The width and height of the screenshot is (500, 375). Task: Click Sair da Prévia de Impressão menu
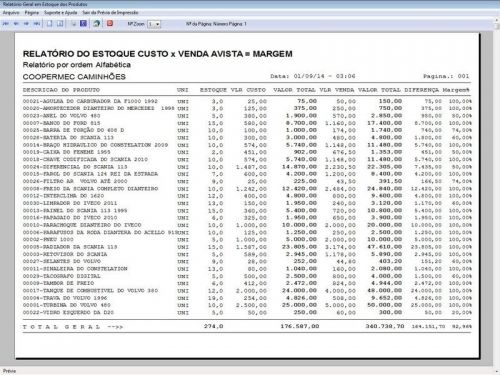click(110, 13)
